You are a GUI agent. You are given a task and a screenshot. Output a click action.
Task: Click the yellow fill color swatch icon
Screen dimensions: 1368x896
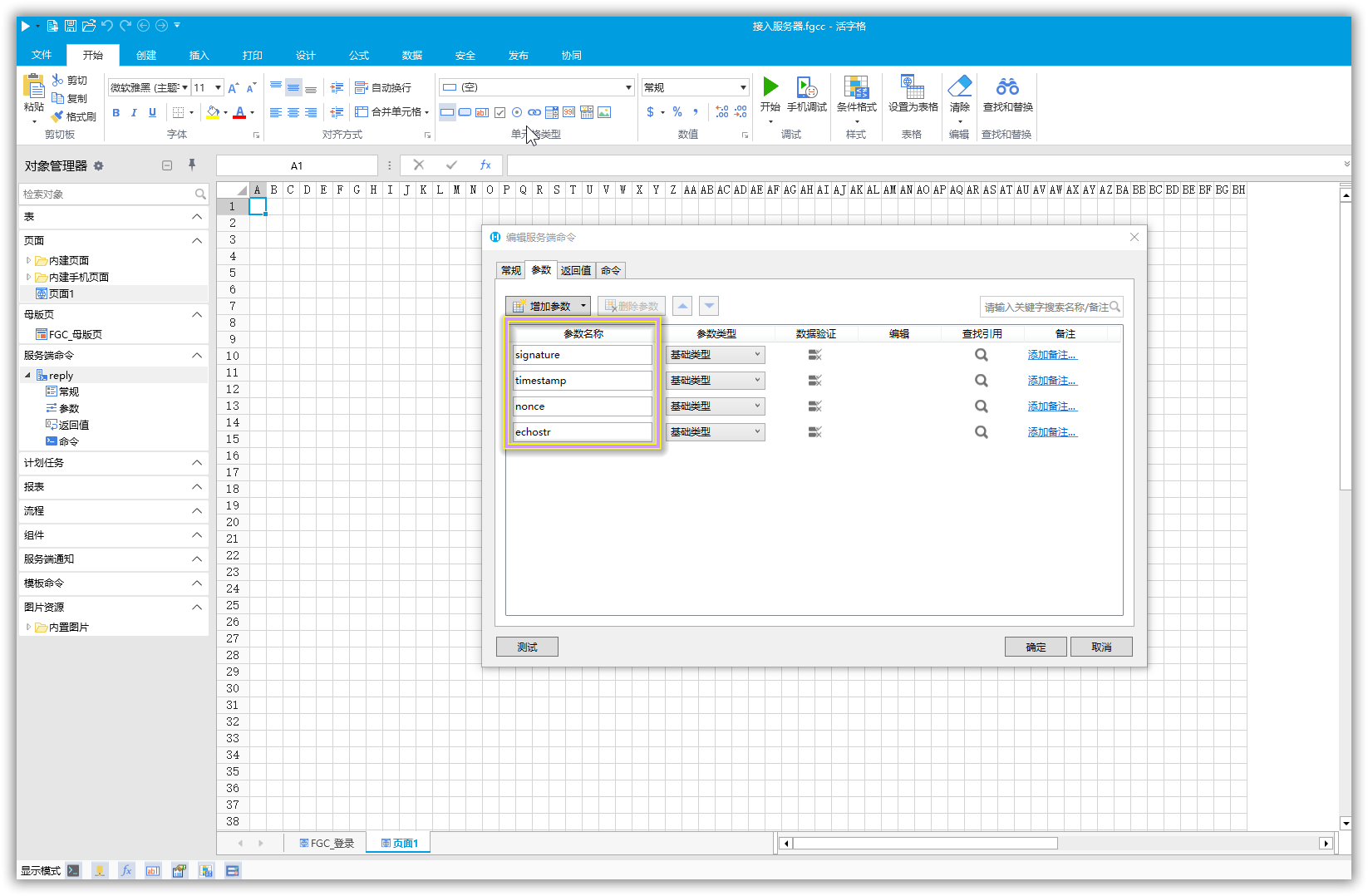pos(213,112)
